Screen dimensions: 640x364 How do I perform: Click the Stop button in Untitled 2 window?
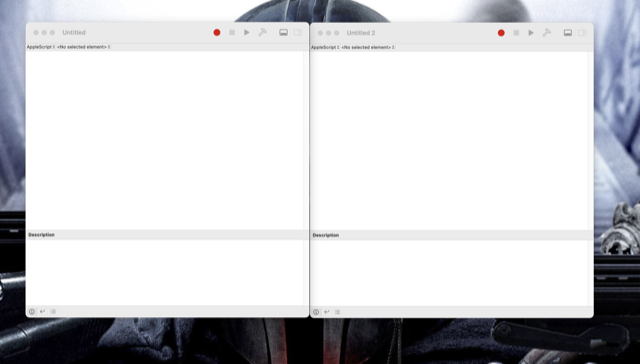point(516,33)
